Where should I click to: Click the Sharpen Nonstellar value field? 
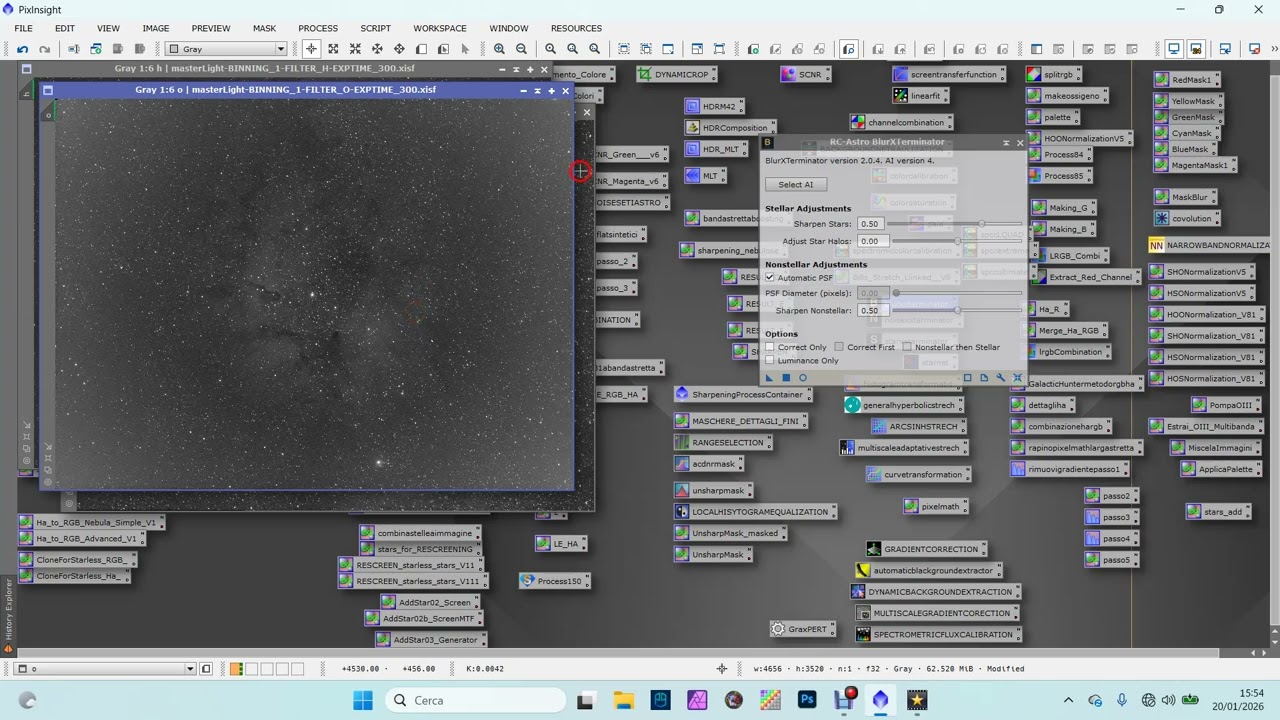pos(872,310)
